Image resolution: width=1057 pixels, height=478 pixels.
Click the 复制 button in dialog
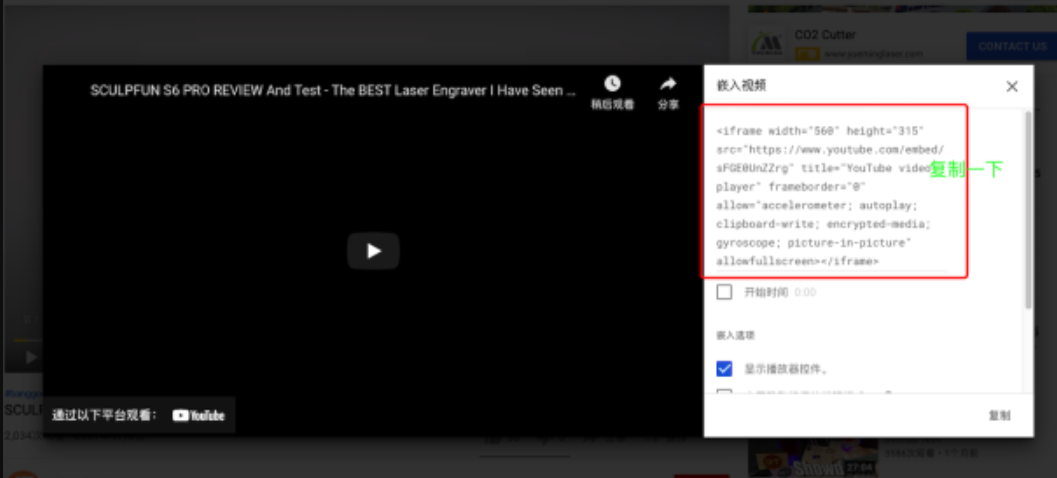[x=999, y=415]
